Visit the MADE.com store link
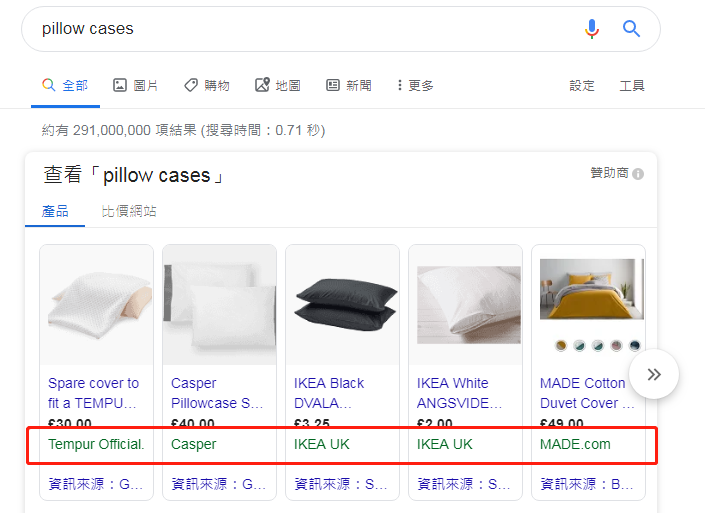Viewport: 705px width, 513px height. click(575, 444)
